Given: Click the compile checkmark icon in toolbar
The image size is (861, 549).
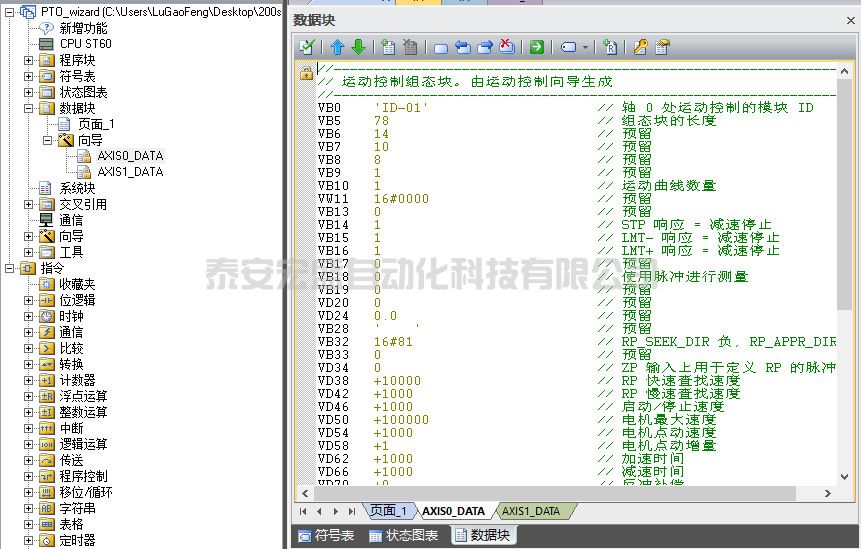Looking at the screenshot, I should coord(308,47).
